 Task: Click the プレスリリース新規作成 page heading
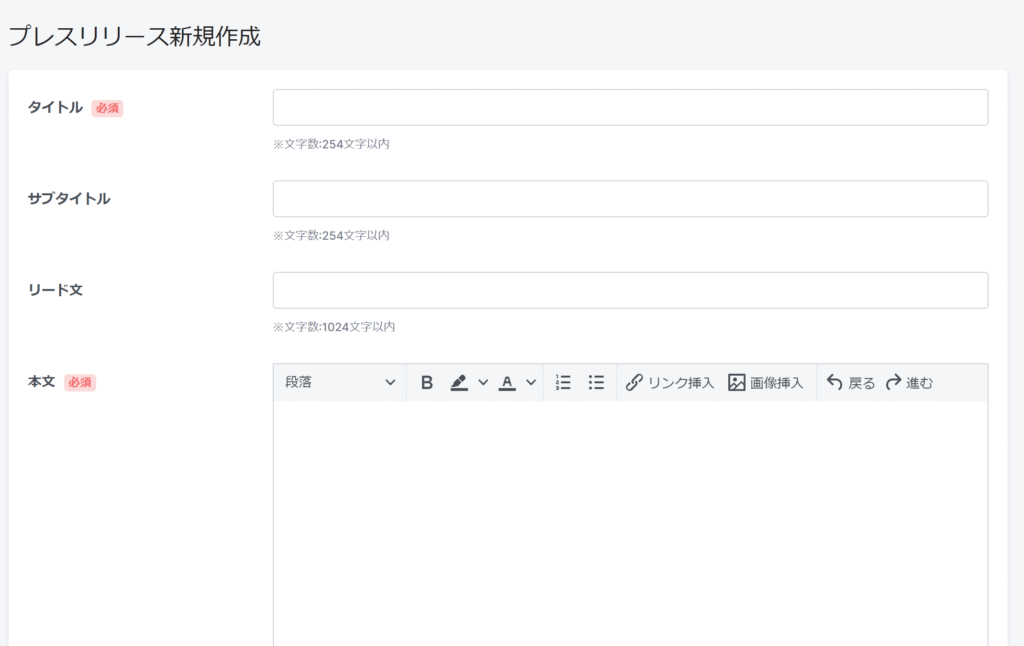point(134,37)
